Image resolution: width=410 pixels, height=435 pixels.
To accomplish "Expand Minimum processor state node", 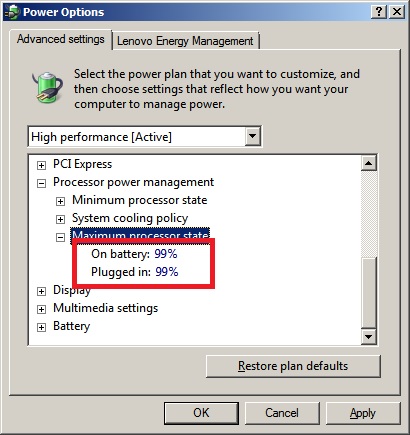I will (60, 201).
